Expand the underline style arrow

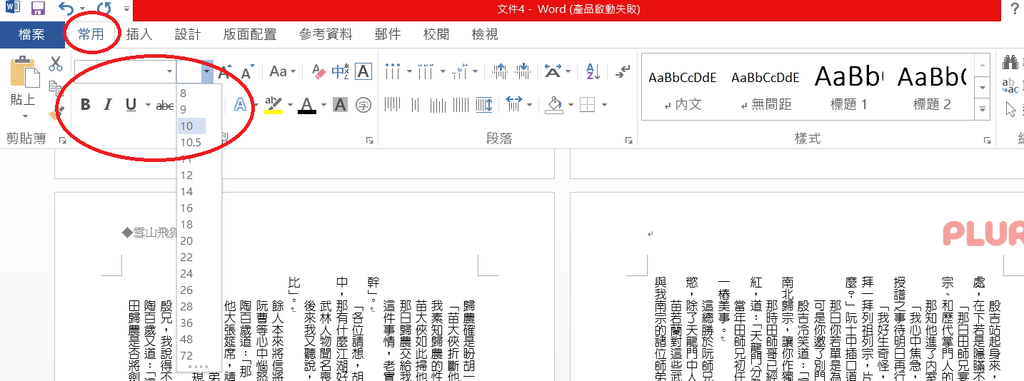click(x=148, y=105)
